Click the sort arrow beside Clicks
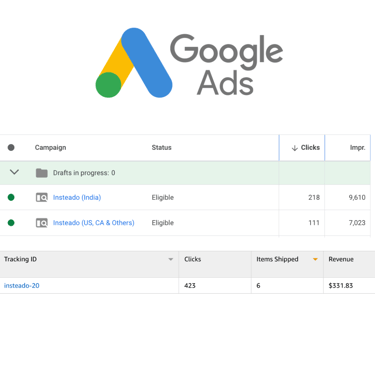Viewport: 375px width, 366px height. [295, 148]
